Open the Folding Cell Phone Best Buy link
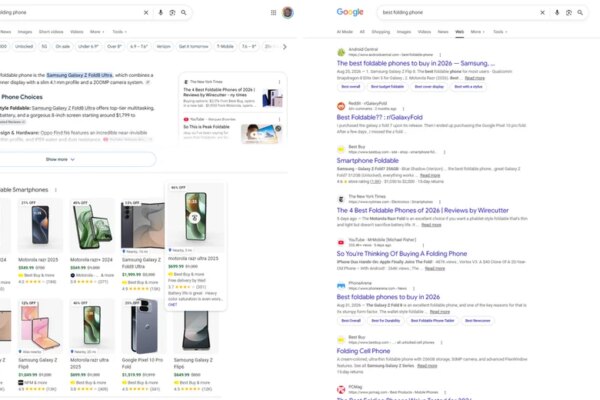600x400 pixels. pyautogui.click(x=364, y=351)
